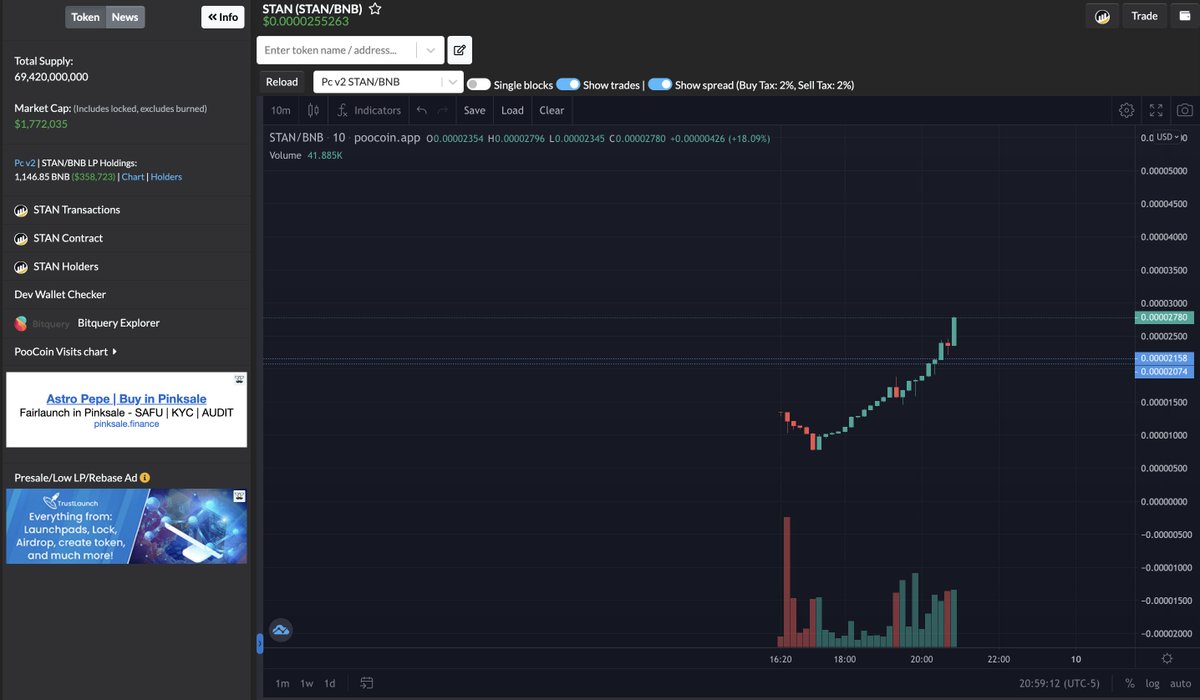Click the ad choices icon on Astro Pepe ad

[x=240, y=379]
